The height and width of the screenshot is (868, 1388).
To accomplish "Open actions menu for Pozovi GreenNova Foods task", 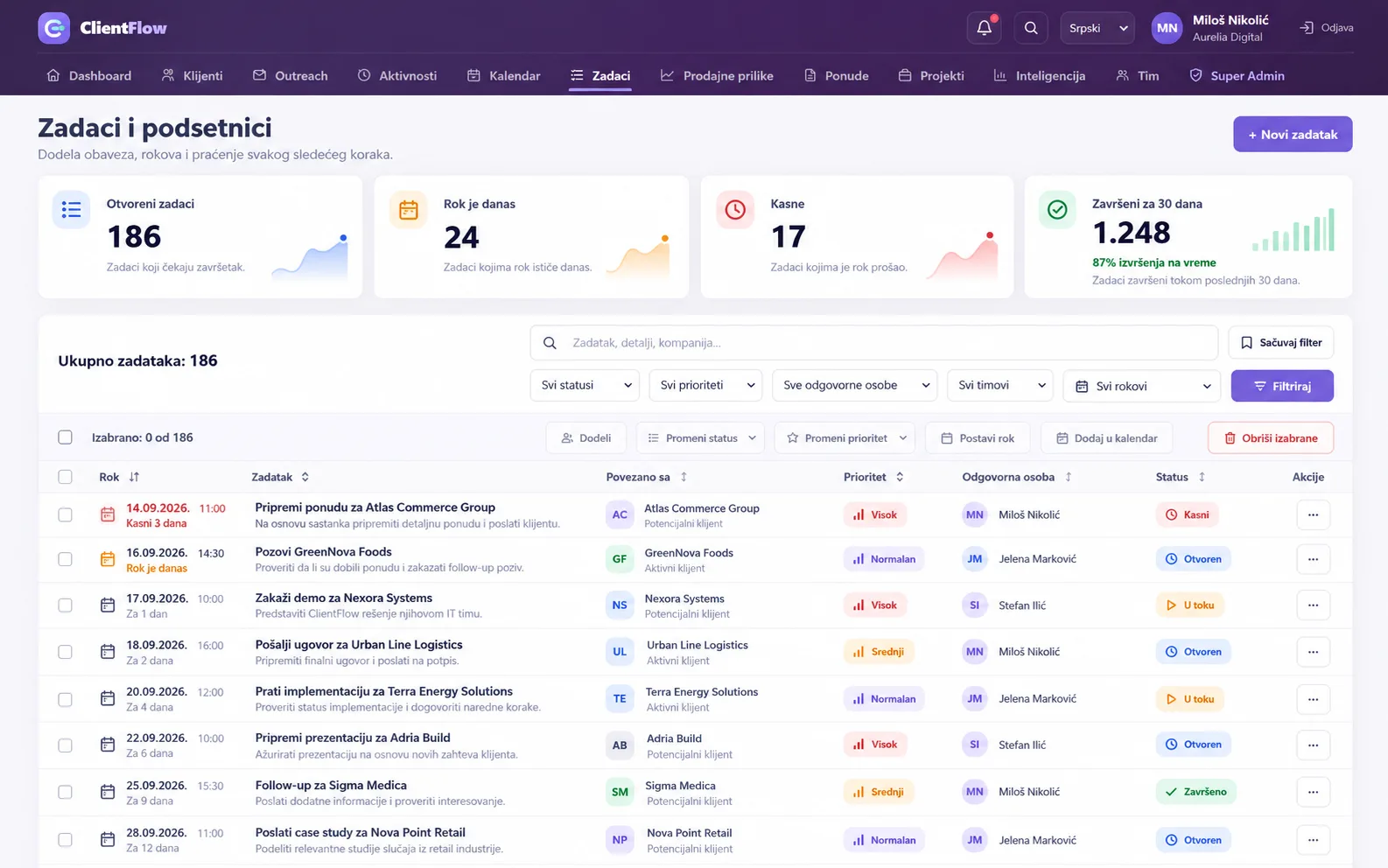I will tap(1313, 559).
